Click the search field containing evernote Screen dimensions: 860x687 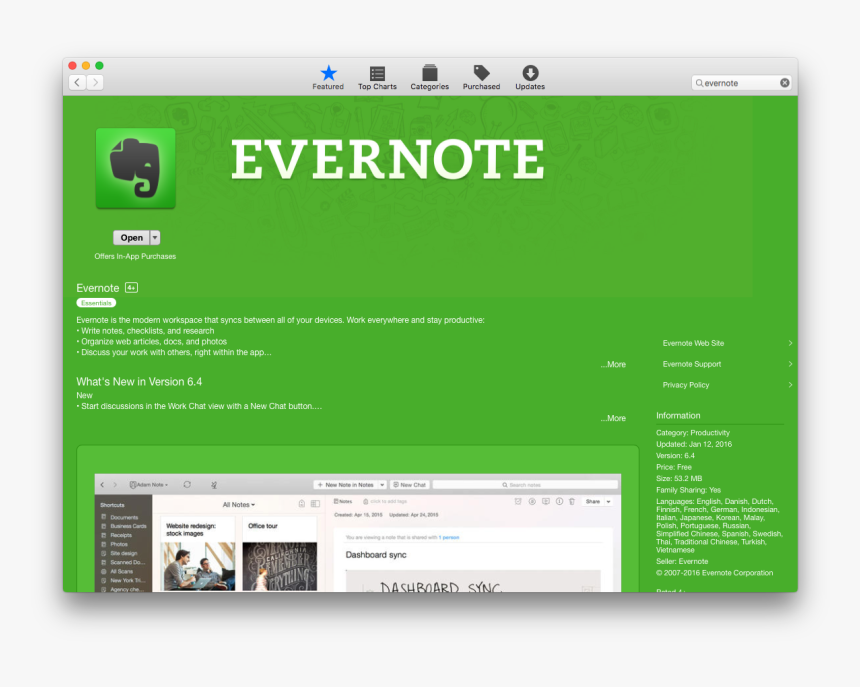[x=741, y=83]
